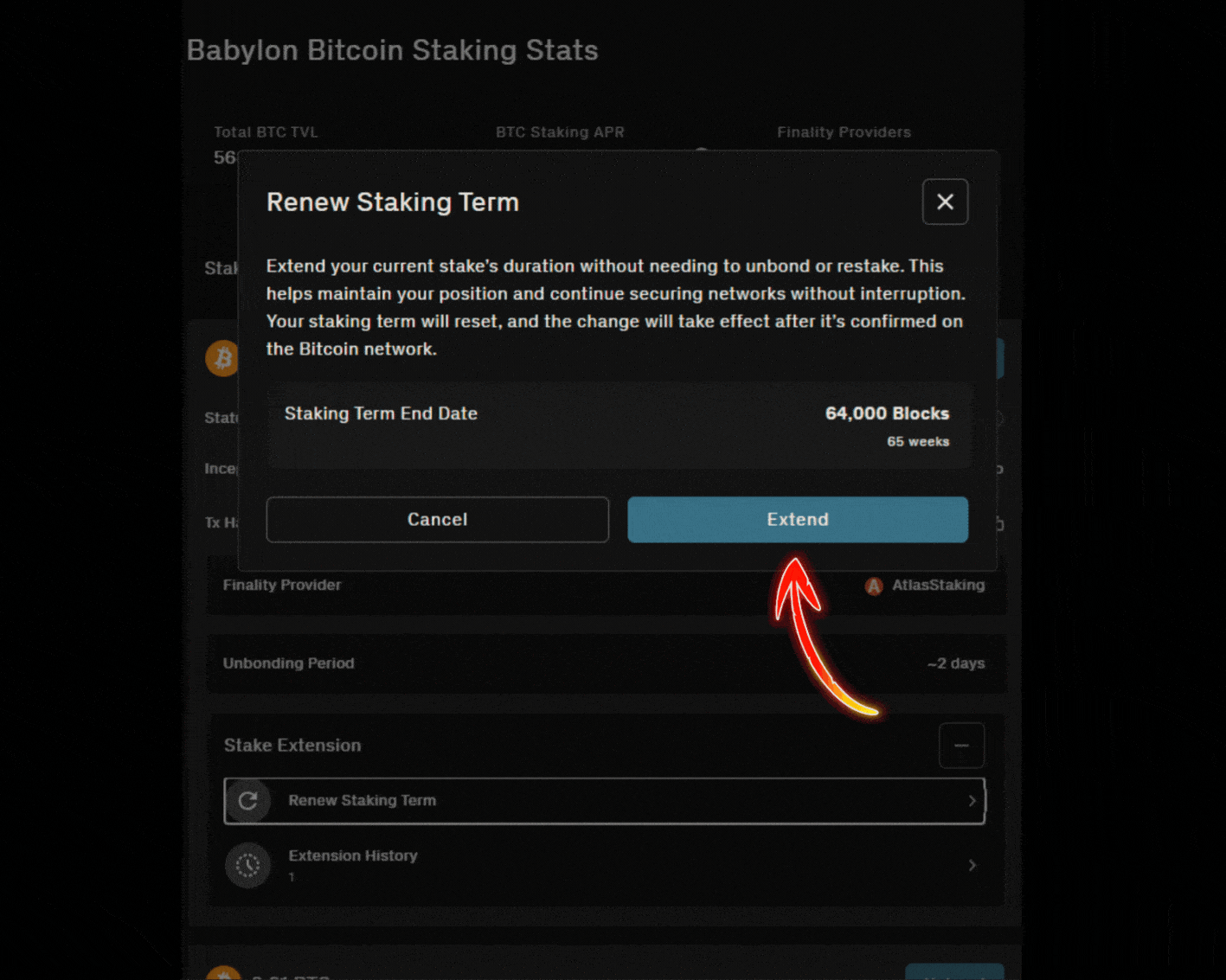The width and height of the screenshot is (1226, 980).
Task: Click the refresh icon beside Renew Staking Term
Action: pyautogui.click(x=248, y=800)
